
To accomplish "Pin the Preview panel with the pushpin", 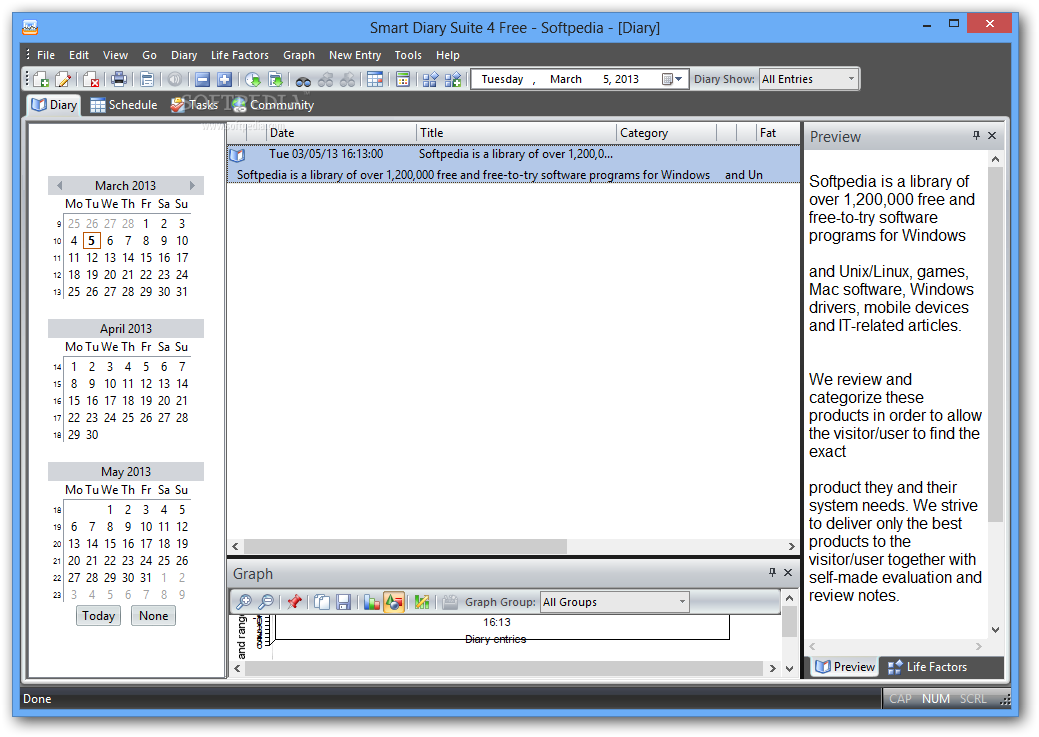I will tap(976, 135).
